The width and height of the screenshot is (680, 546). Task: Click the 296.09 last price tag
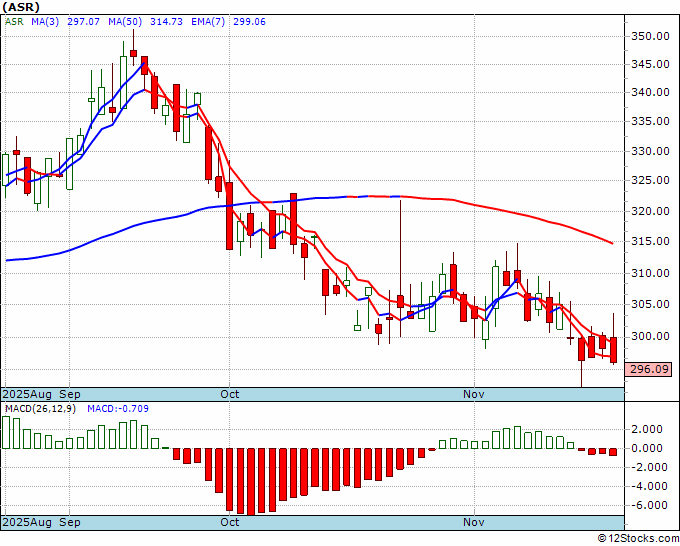648,369
